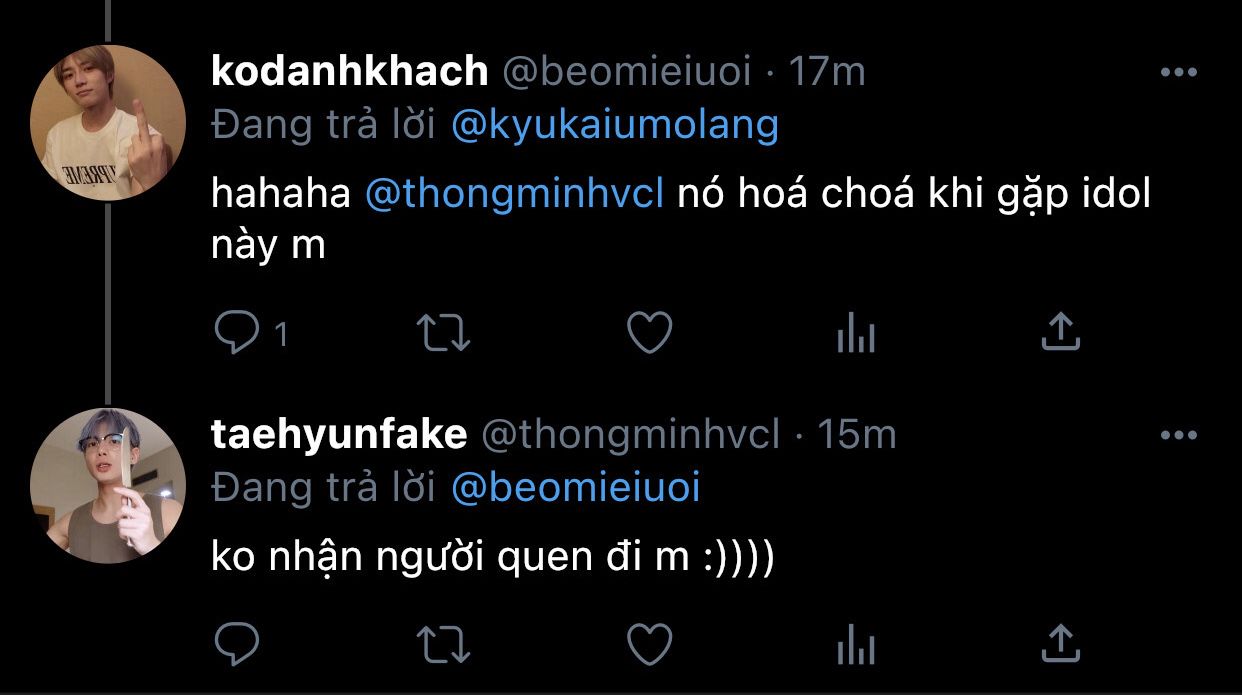Click the @thongminhvcl mention in tweet text
This screenshot has height=695, width=1242.
tap(515, 194)
